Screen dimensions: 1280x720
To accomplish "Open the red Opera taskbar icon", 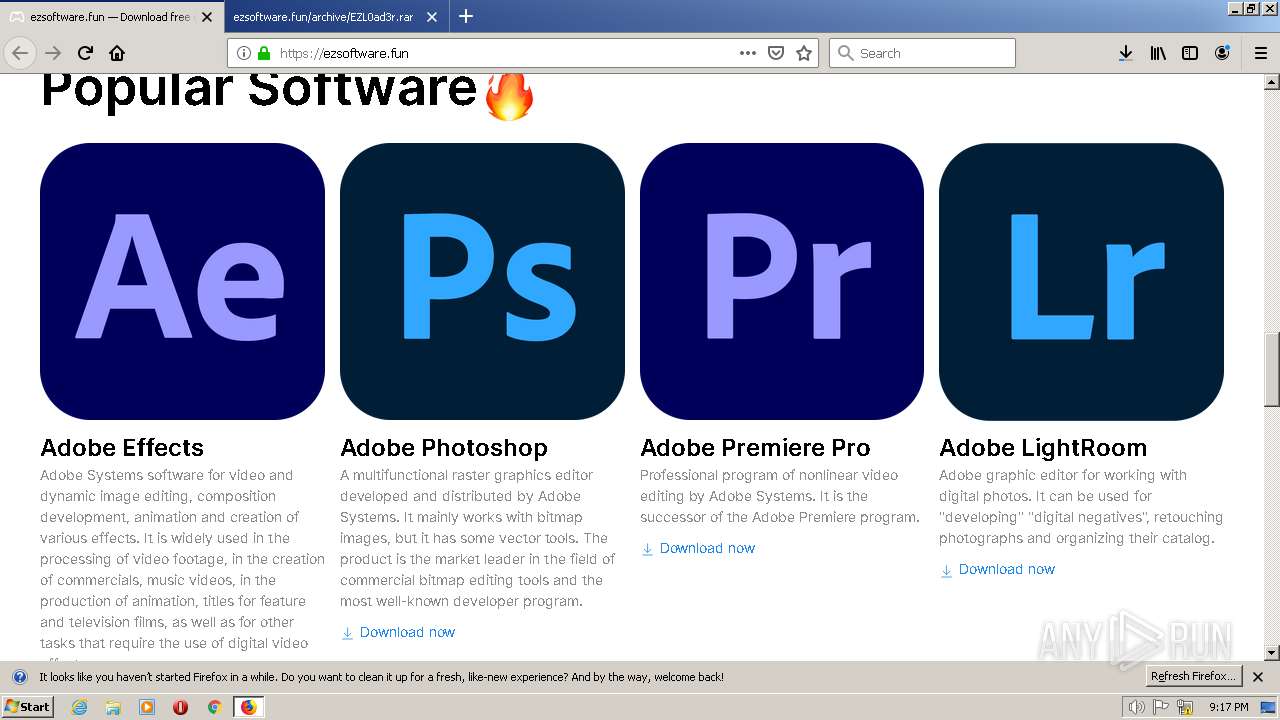I will pos(180,707).
